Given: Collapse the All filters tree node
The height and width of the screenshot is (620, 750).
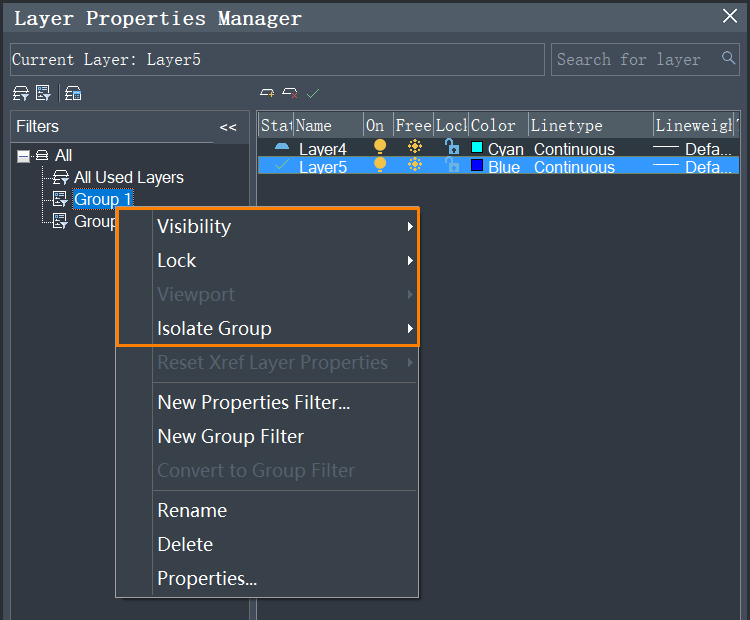Looking at the screenshot, I should click(24, 156).
